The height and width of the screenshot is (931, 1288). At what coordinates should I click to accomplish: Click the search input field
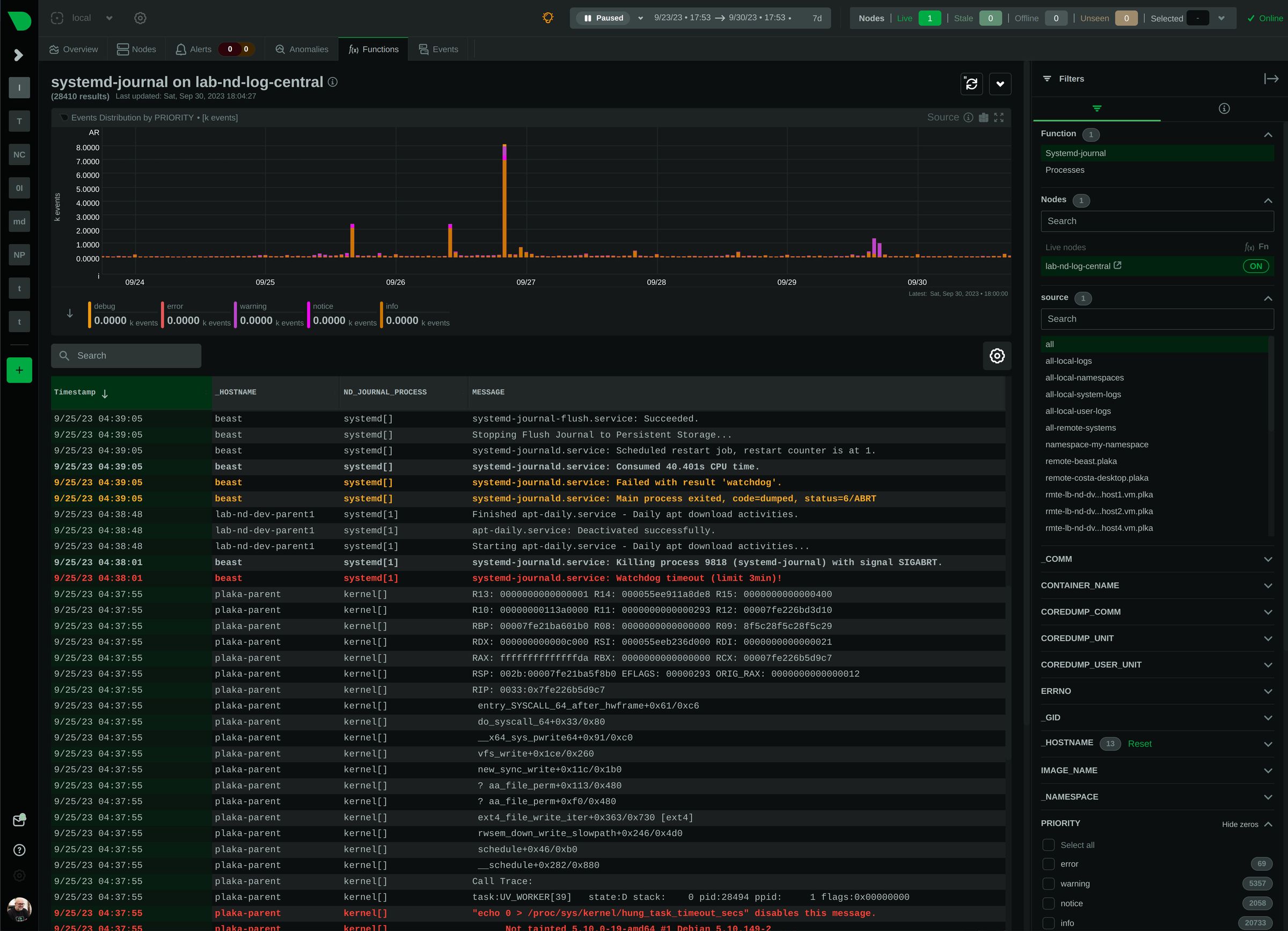tap(127, 355)
